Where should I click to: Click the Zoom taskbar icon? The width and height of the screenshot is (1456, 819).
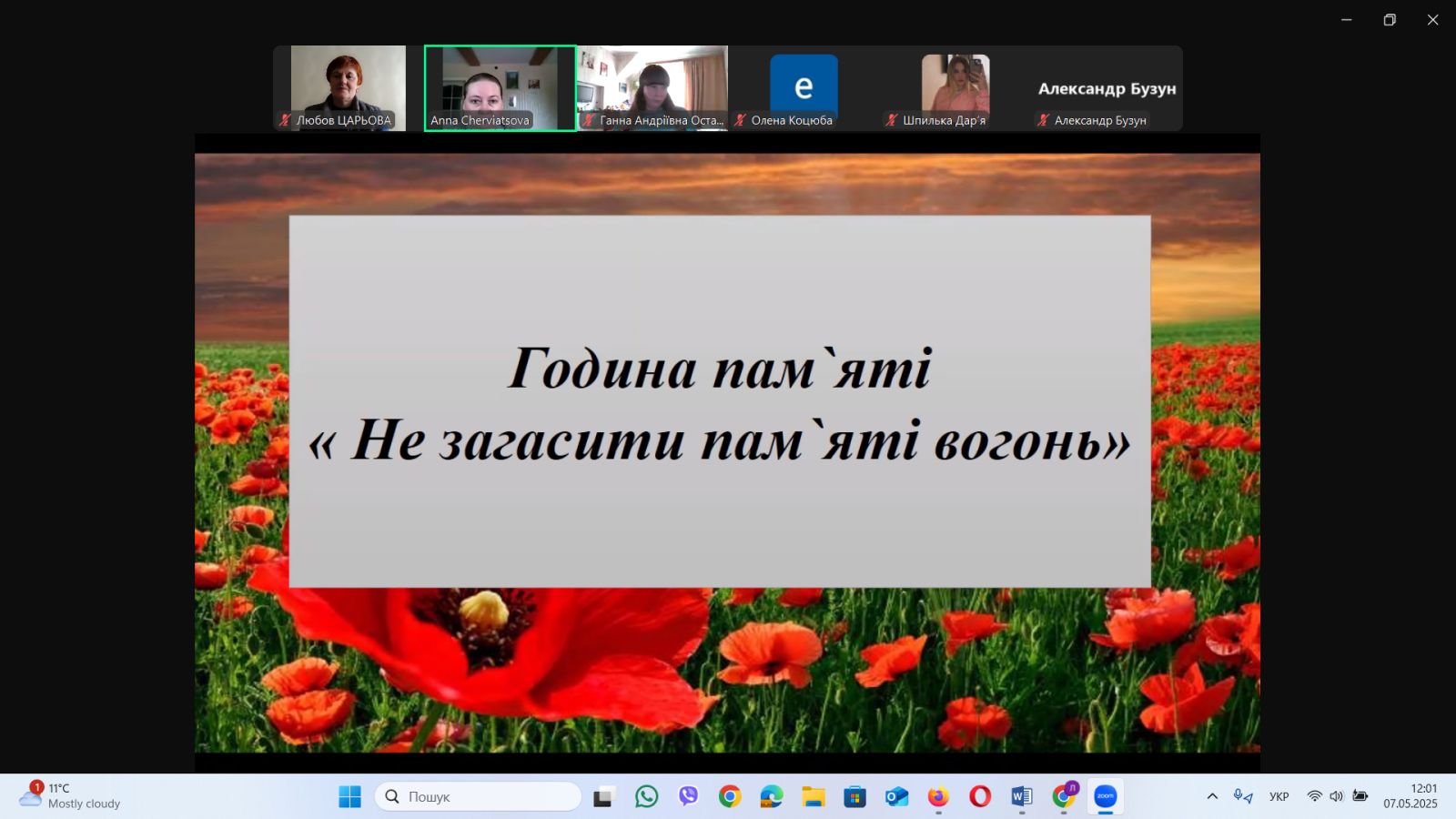tap(1105, 797)
